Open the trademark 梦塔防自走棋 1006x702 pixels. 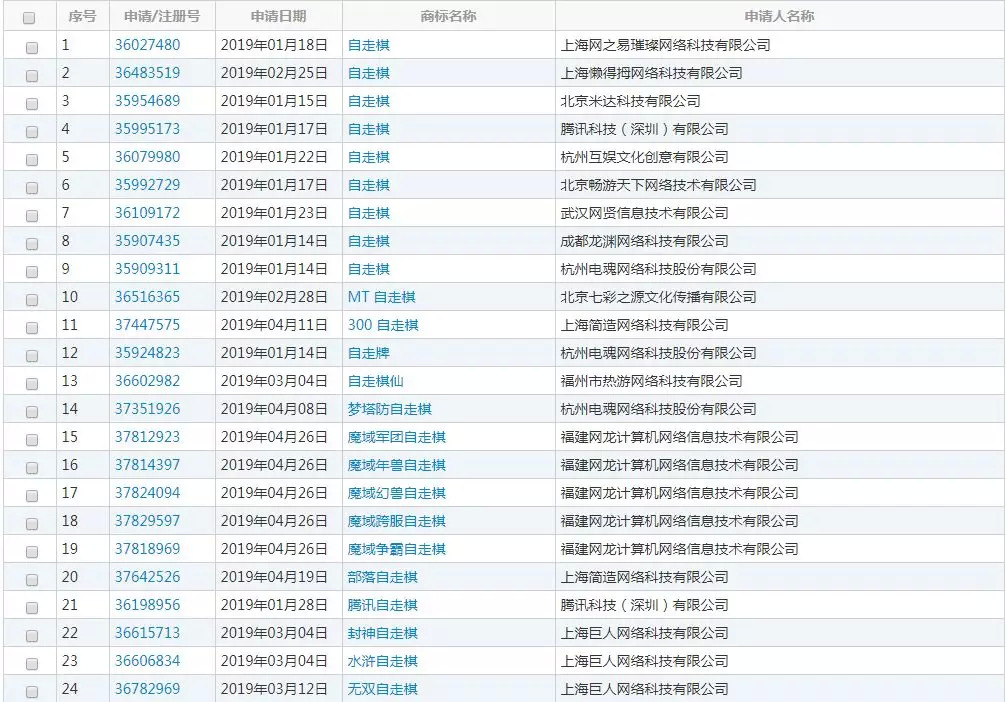click(390, 409)
